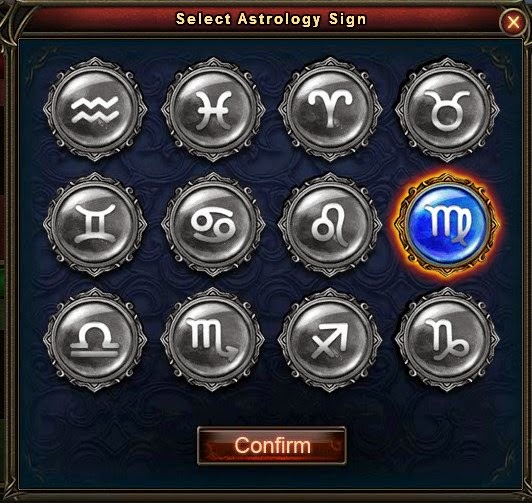Activate the medallion with wavy lines
Screen dimensions: 532x503
[x=95, y=109]
